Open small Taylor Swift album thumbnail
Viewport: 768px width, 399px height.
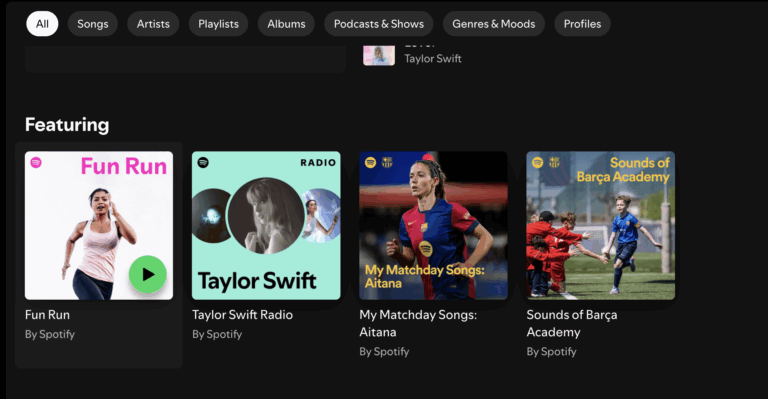click(x=379, y=55)
